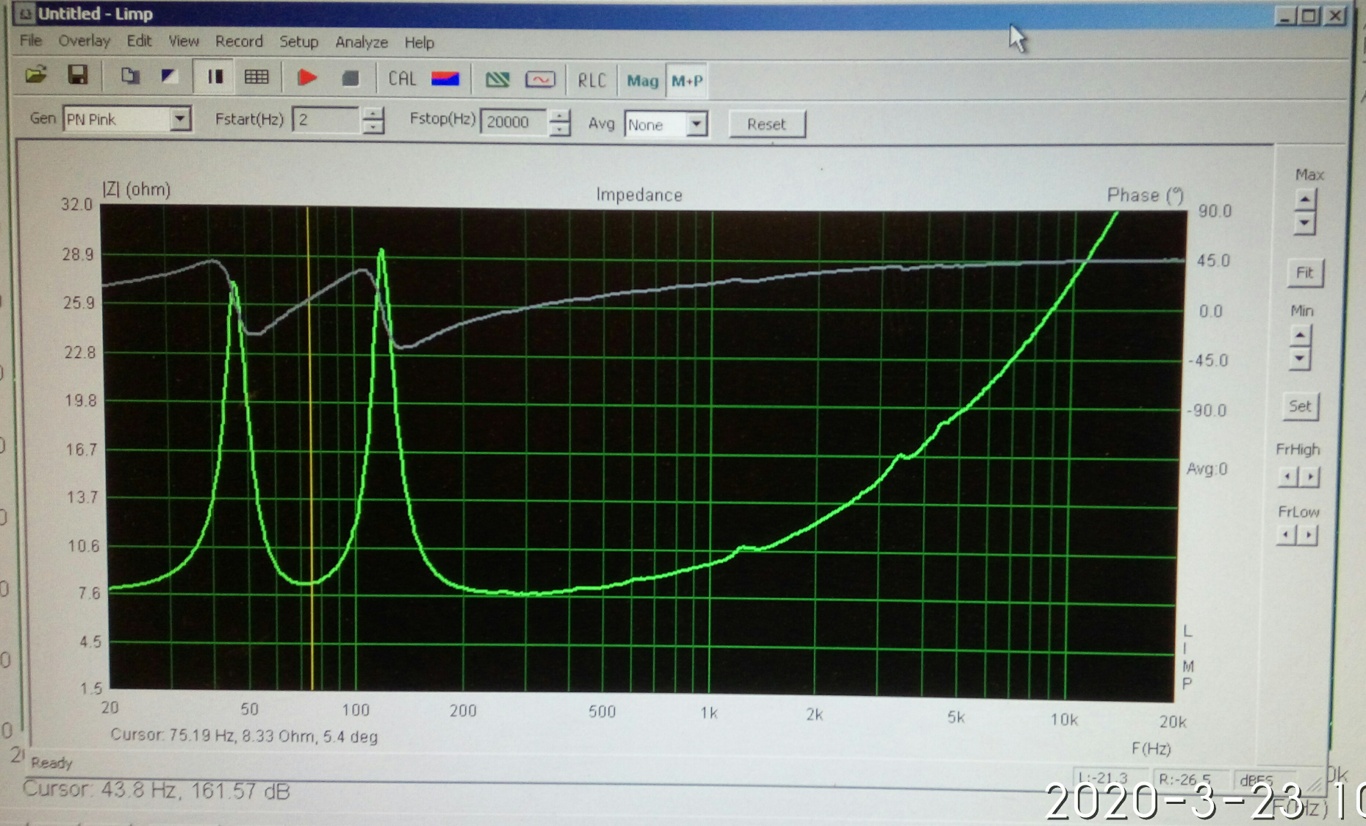Click the Set button

pos(1300,406)
